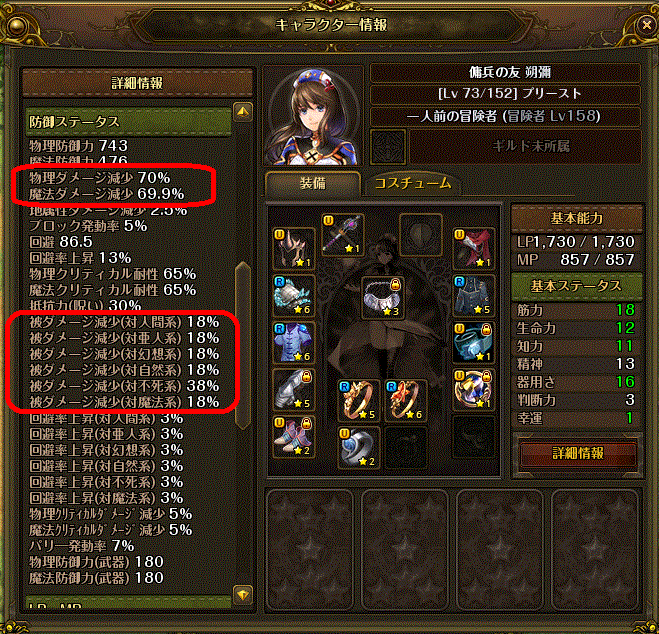Click the locked silver gauntlet equipment
Viewport: 659px width, 634px height.
tap(294, 390)
